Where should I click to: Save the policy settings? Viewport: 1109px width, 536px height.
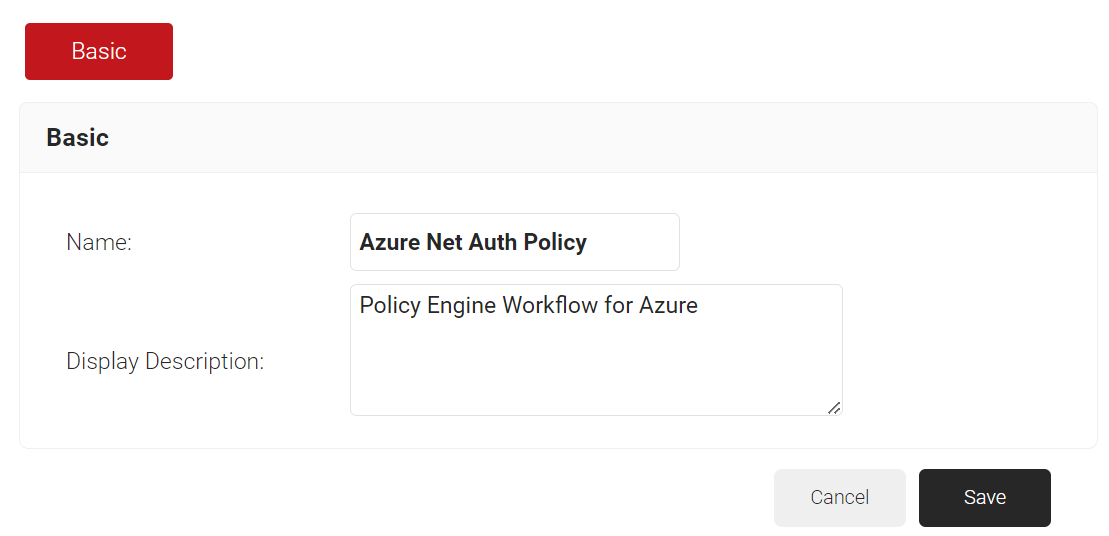point(984,498)
